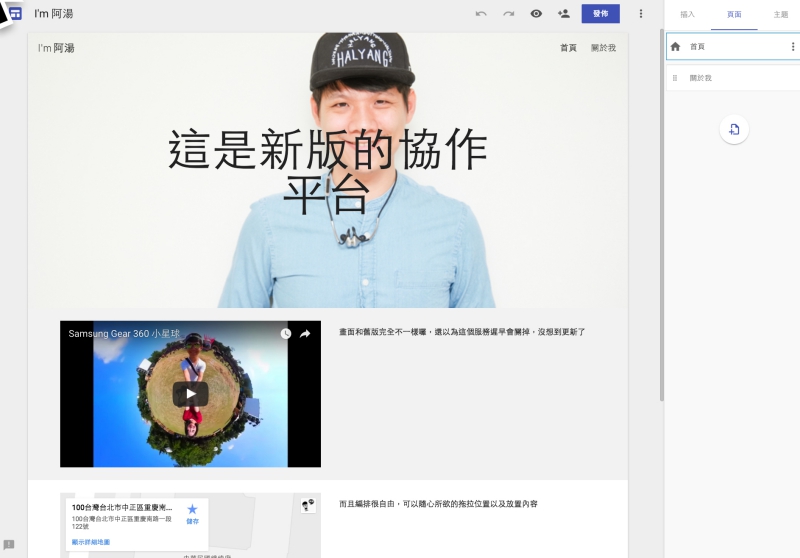Click the blue 發佈 publish button
Screen dimensions: 800x558
coord(601,14)
